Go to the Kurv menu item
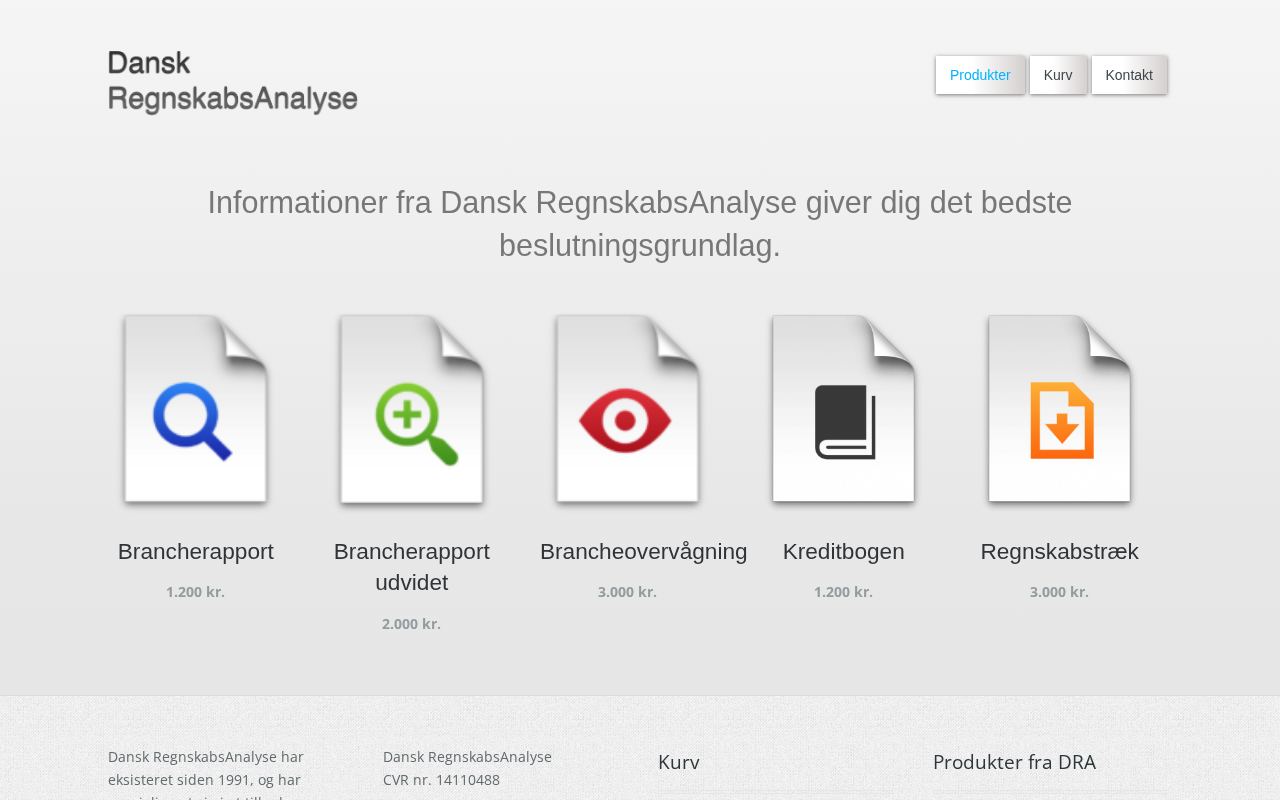 (x=1058, y=75)
